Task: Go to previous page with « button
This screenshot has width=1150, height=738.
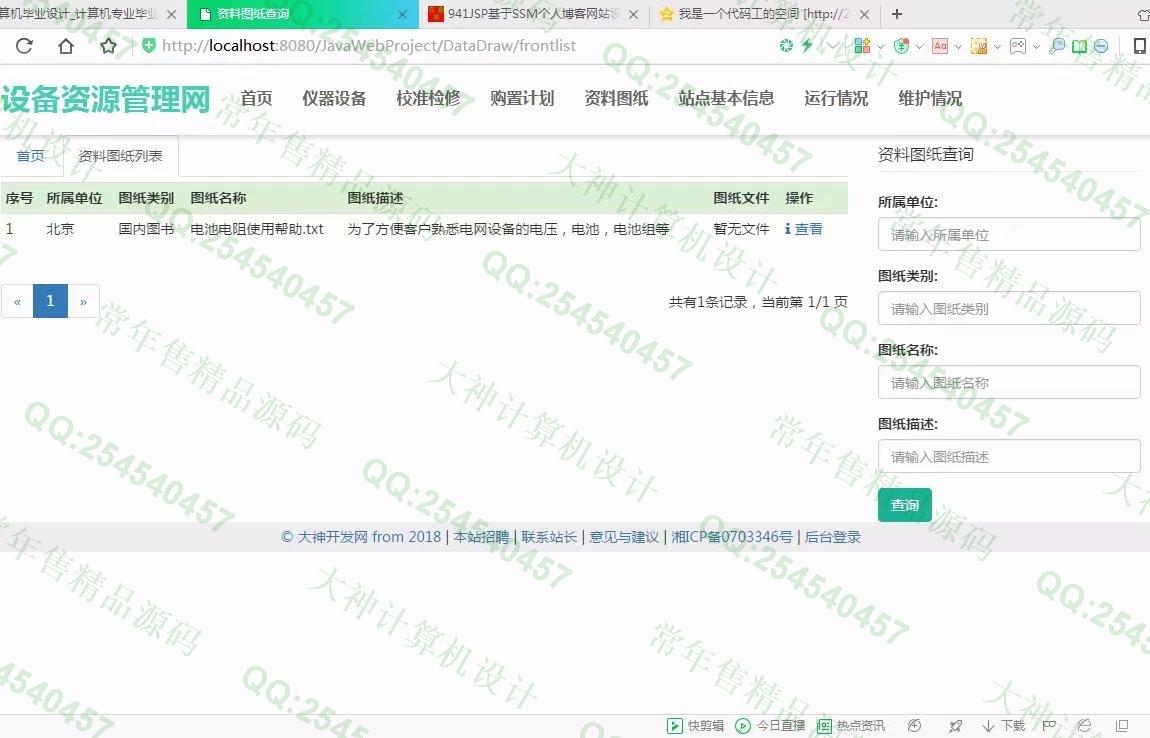Action: point(17,302)
